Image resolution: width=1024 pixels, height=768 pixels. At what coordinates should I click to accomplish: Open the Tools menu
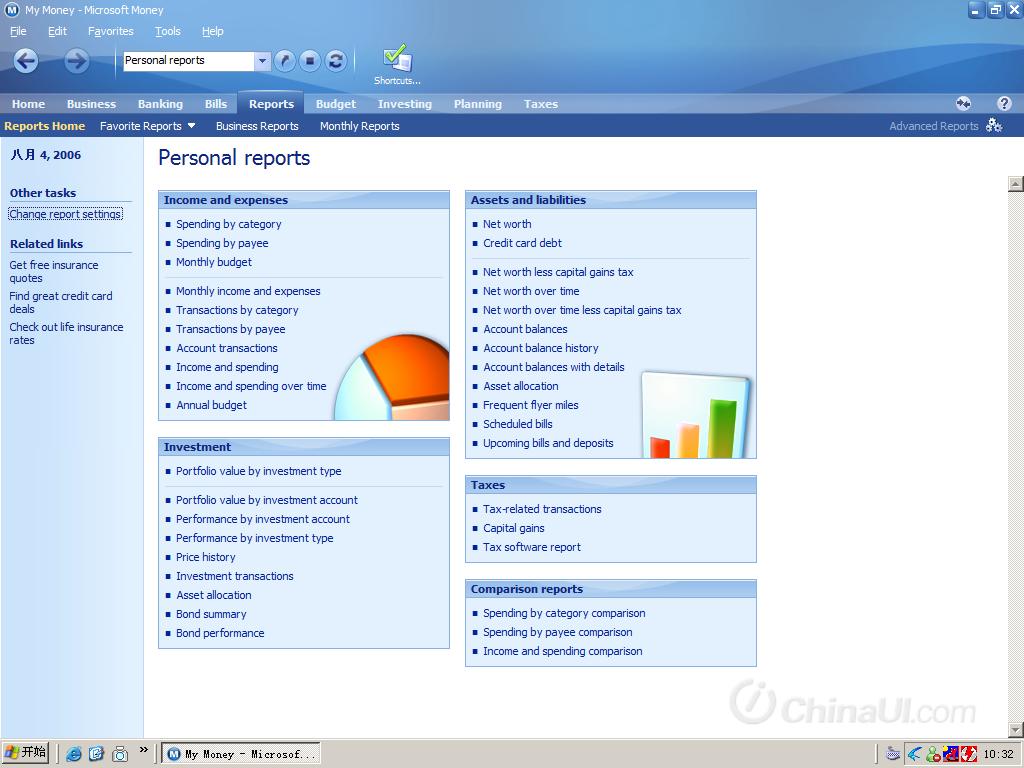[x=167, y=31]
